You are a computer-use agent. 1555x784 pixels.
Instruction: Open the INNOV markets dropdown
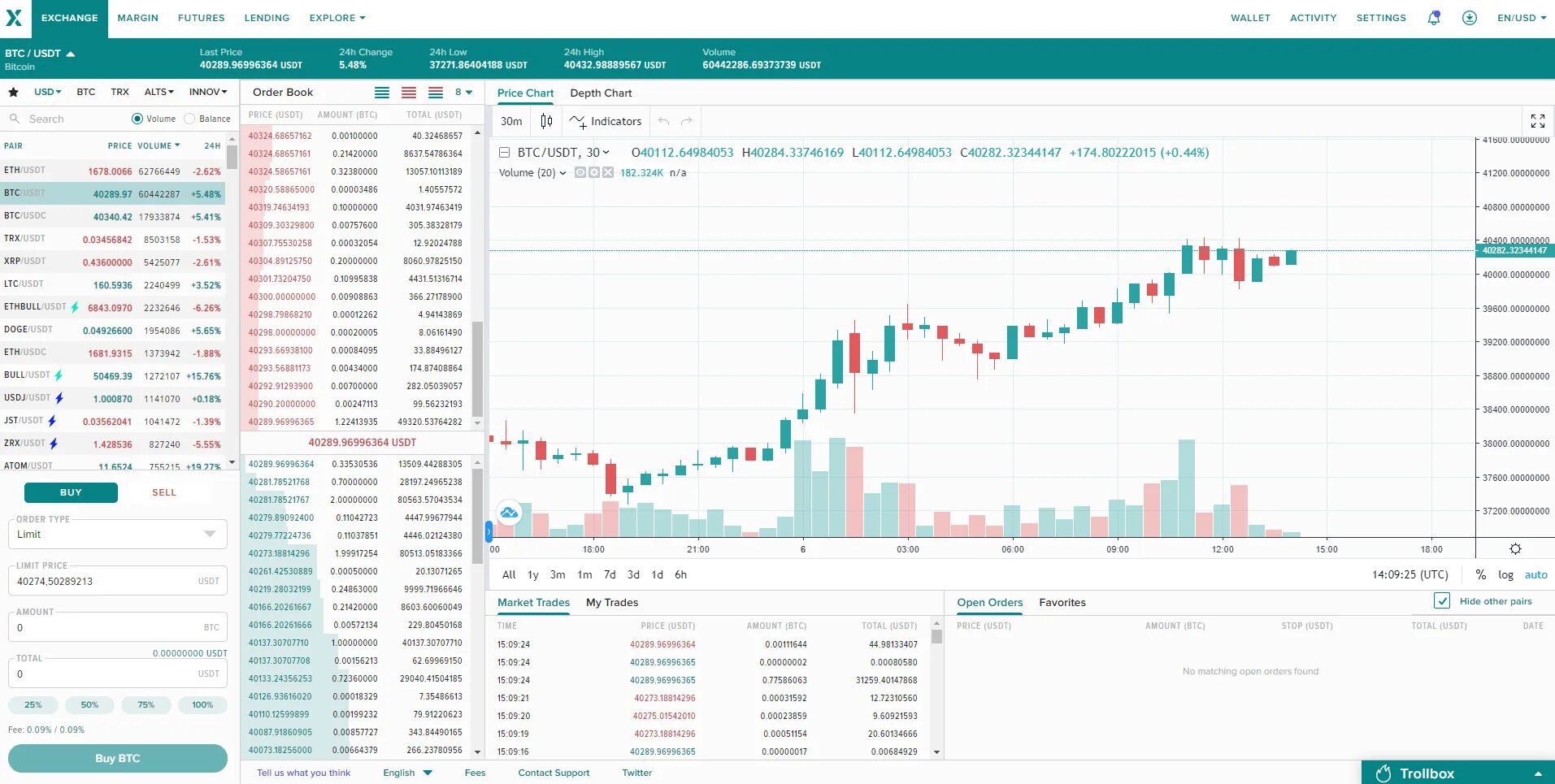(208, 92)
